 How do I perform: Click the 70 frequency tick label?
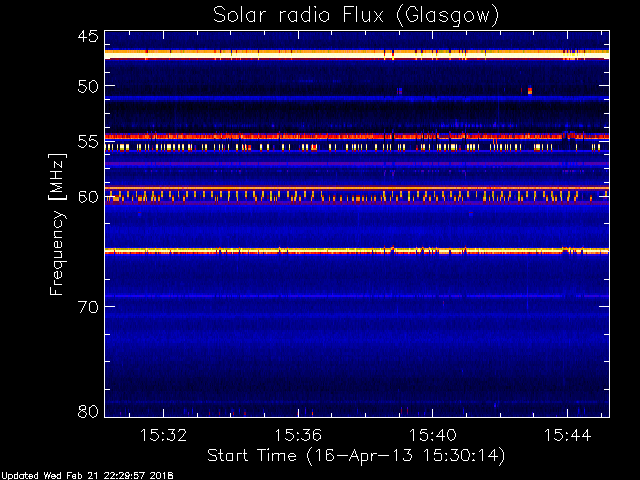tap(88, 307)
